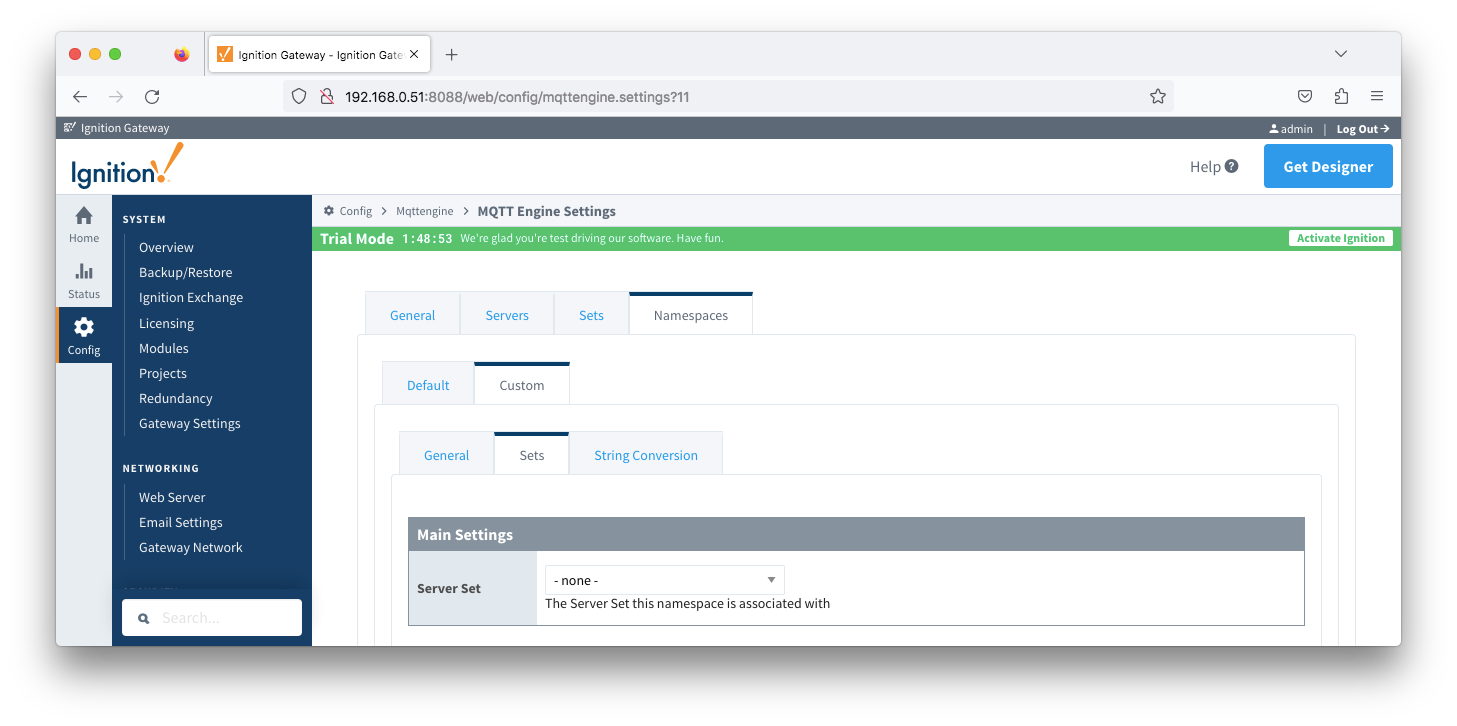This screenshot has width=1457, height=726.
Task: Click the Ignition logo
Action: click(x=127, y=166)
